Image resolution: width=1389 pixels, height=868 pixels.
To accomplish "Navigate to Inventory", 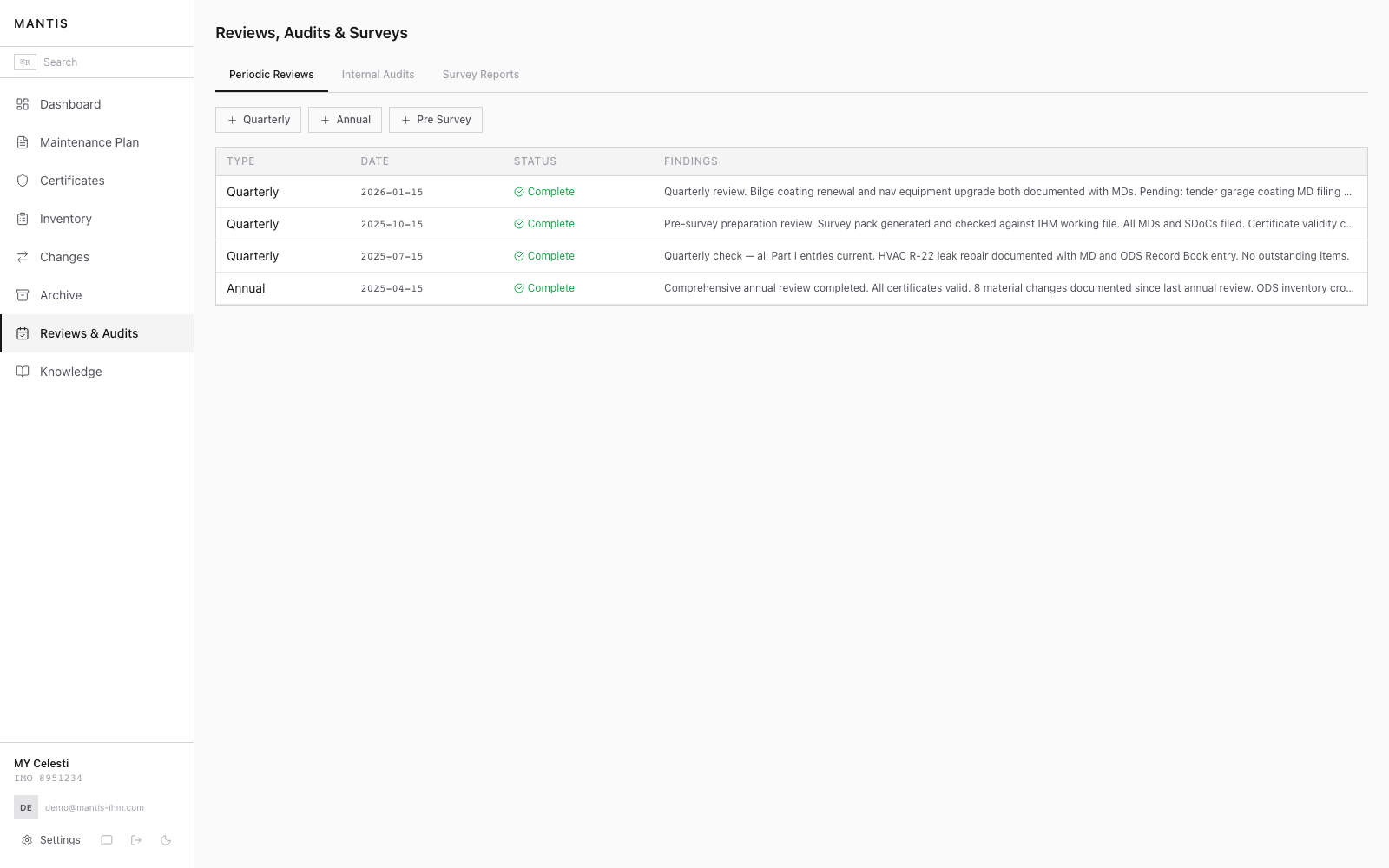I will (x=96, y=219).
